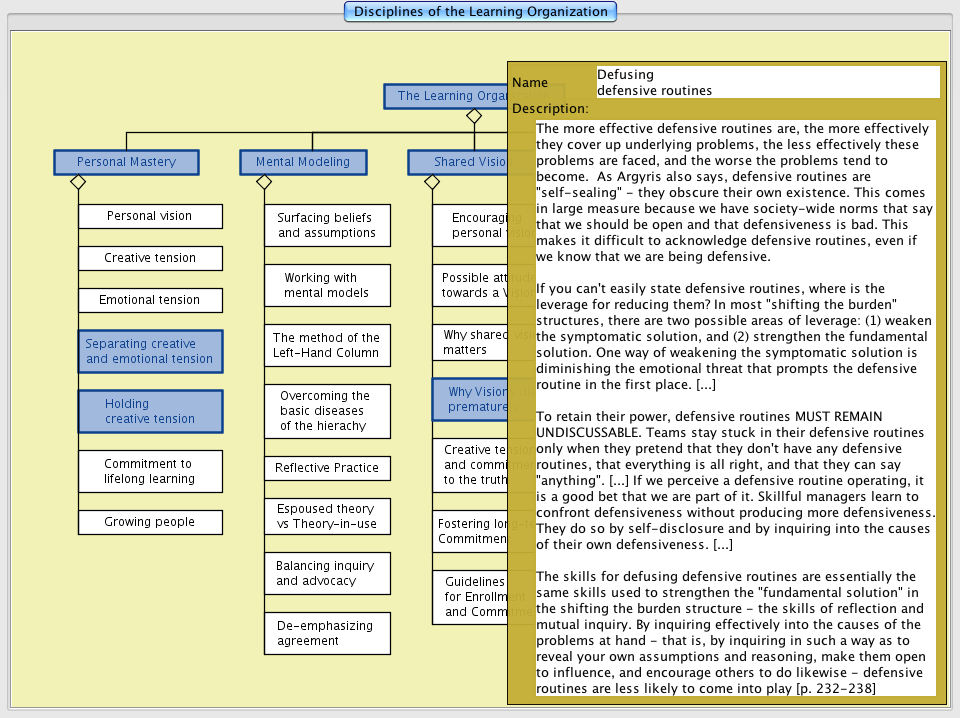The image size is (960, 718).
Task: Click the Name field containing Defusing defensive routines
Action: [x=767, y=82]
